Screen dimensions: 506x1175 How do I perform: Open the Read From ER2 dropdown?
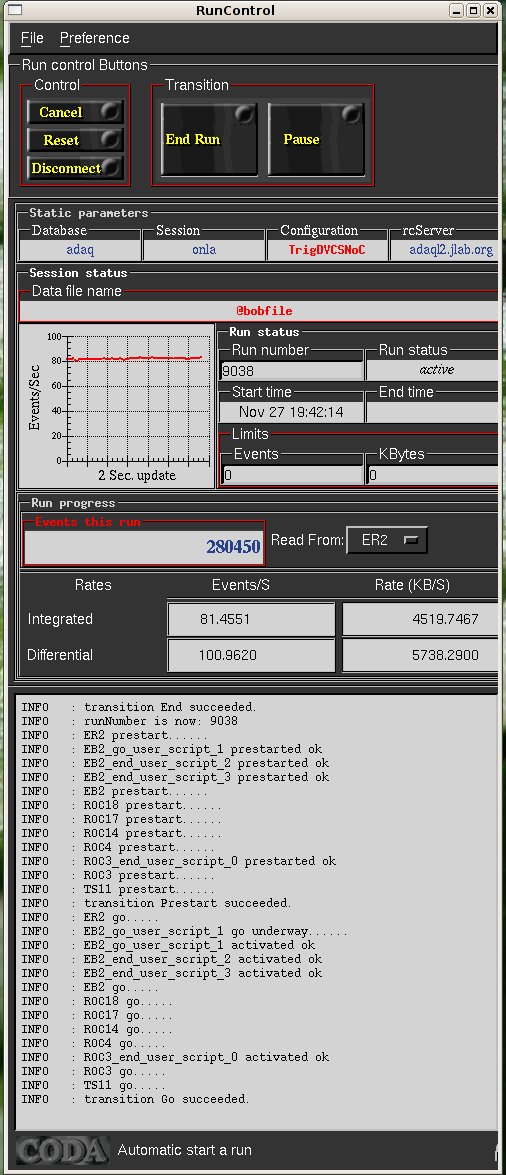[x=387, y=540]
